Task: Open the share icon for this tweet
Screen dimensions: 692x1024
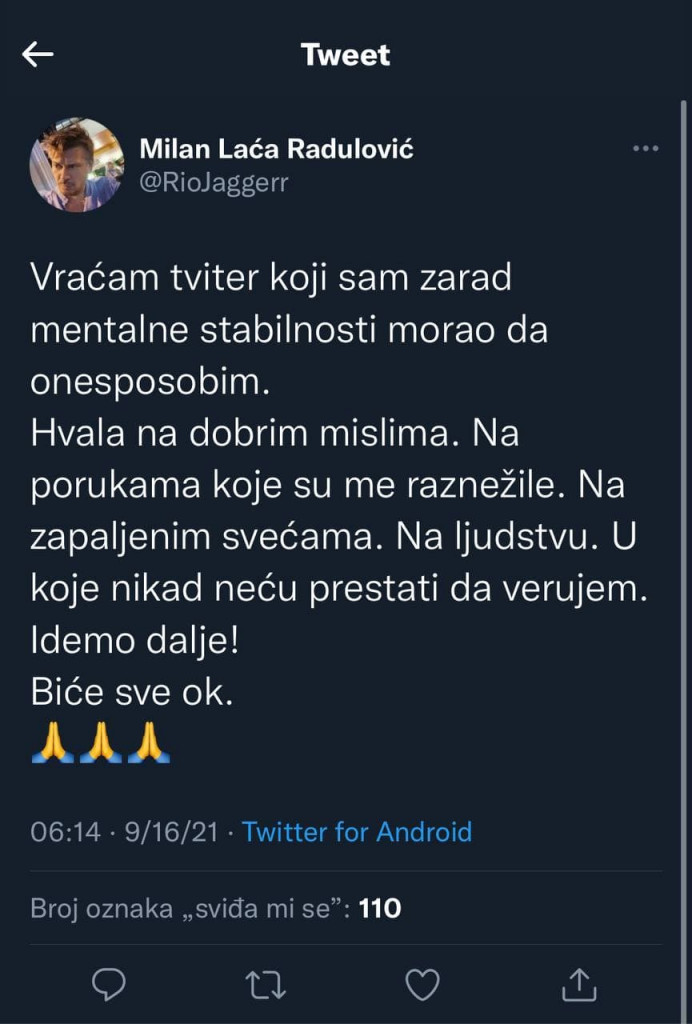Action: click(580, 985)
